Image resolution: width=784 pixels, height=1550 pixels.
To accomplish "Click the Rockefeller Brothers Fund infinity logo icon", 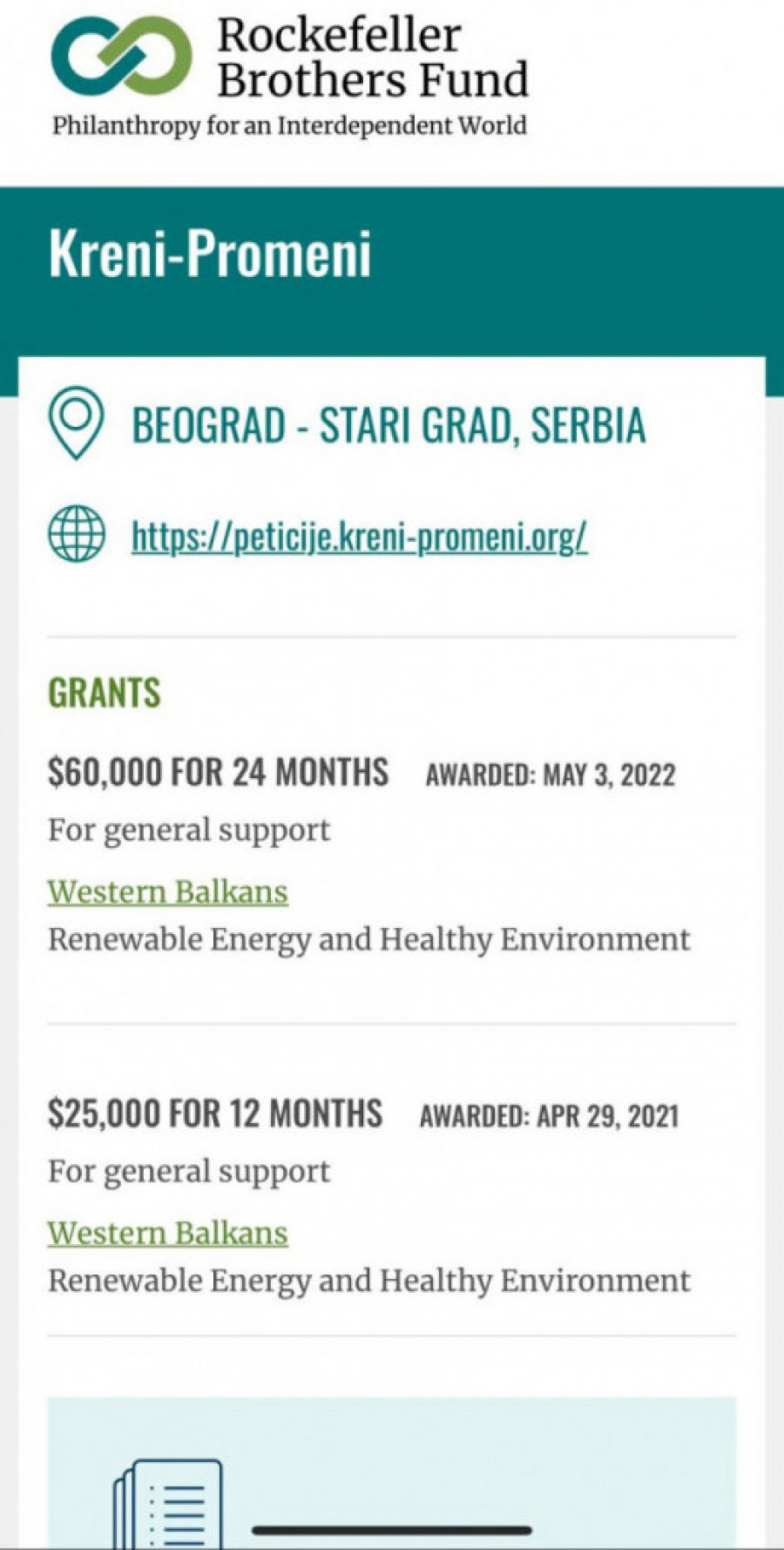I will click(121, 57).
